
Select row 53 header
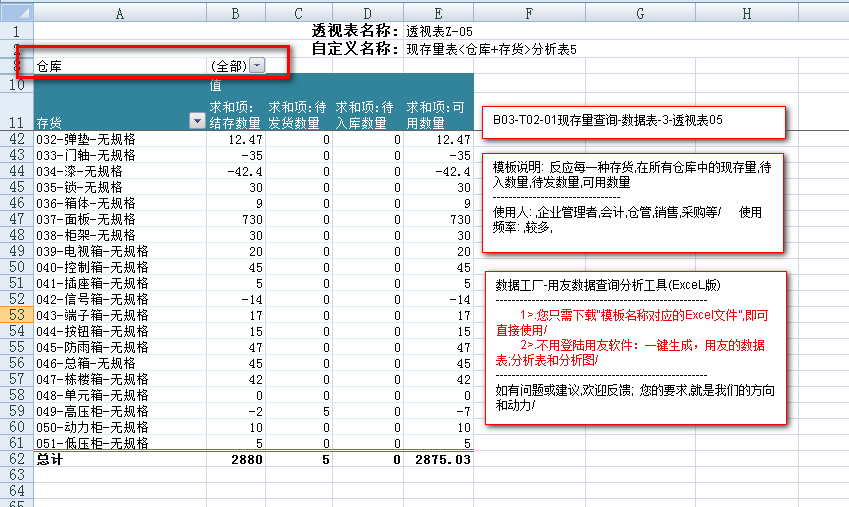point(16,315)
